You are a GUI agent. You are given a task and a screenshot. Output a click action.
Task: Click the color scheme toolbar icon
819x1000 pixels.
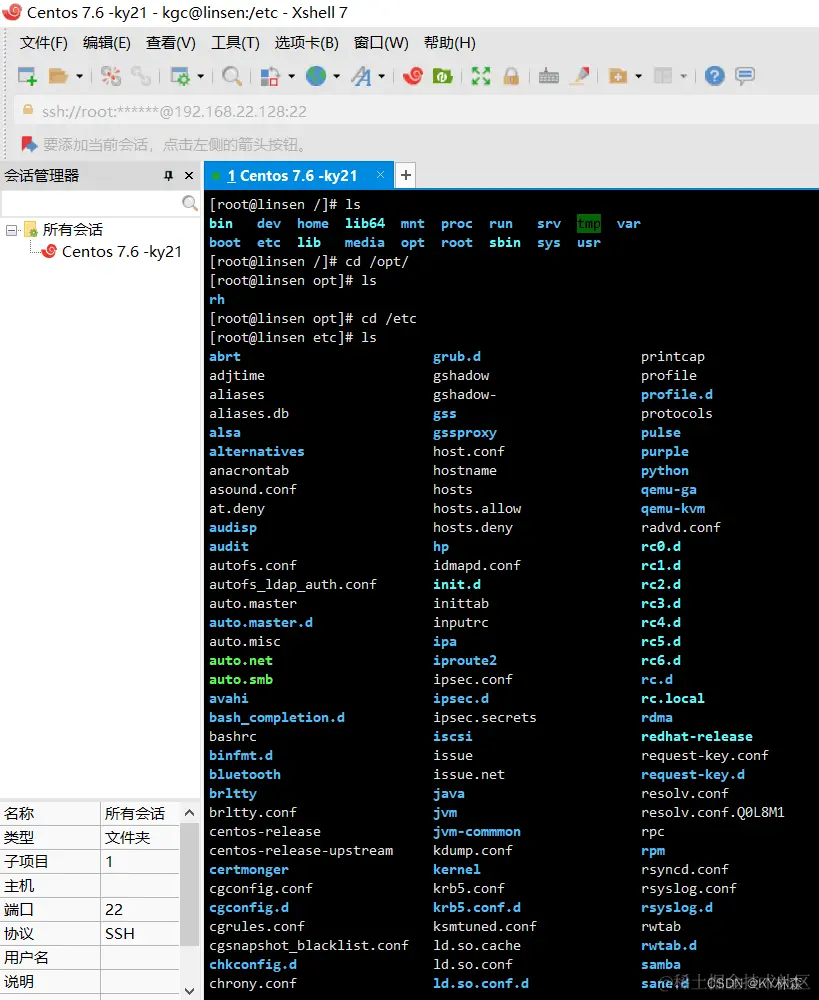click(x=270, y=76)
